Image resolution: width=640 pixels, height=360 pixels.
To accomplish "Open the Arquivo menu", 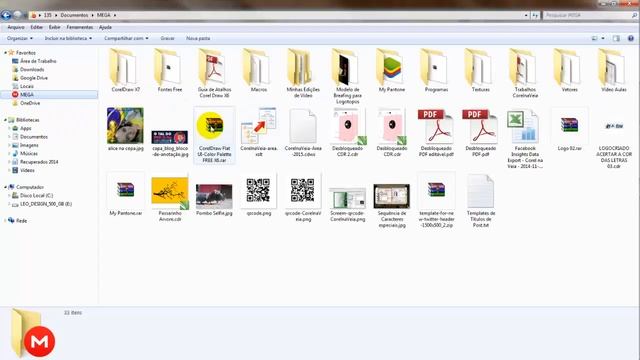I will click(x=16, y=27).
